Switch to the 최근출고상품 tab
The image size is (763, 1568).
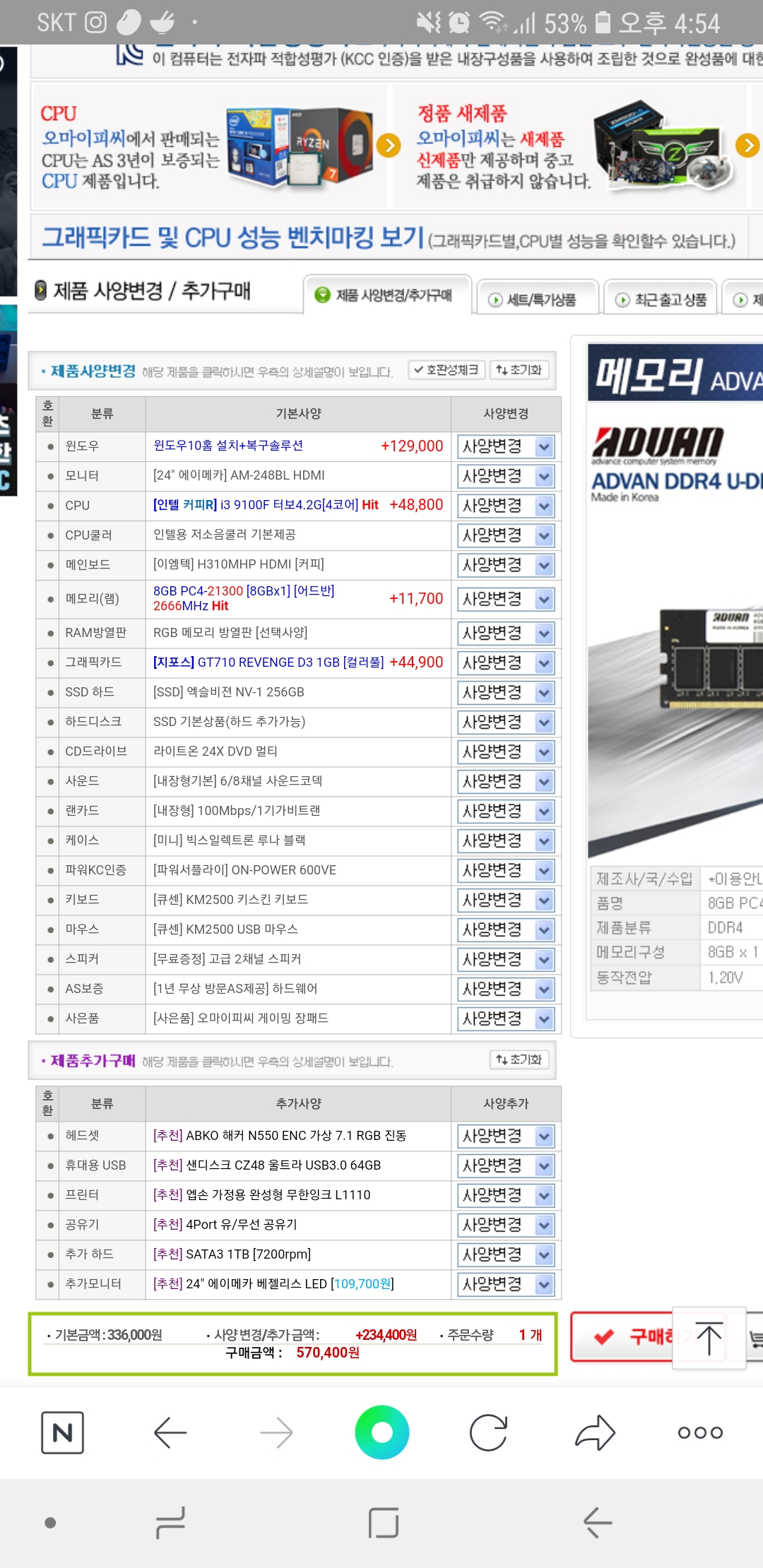[x=661, y=299]
